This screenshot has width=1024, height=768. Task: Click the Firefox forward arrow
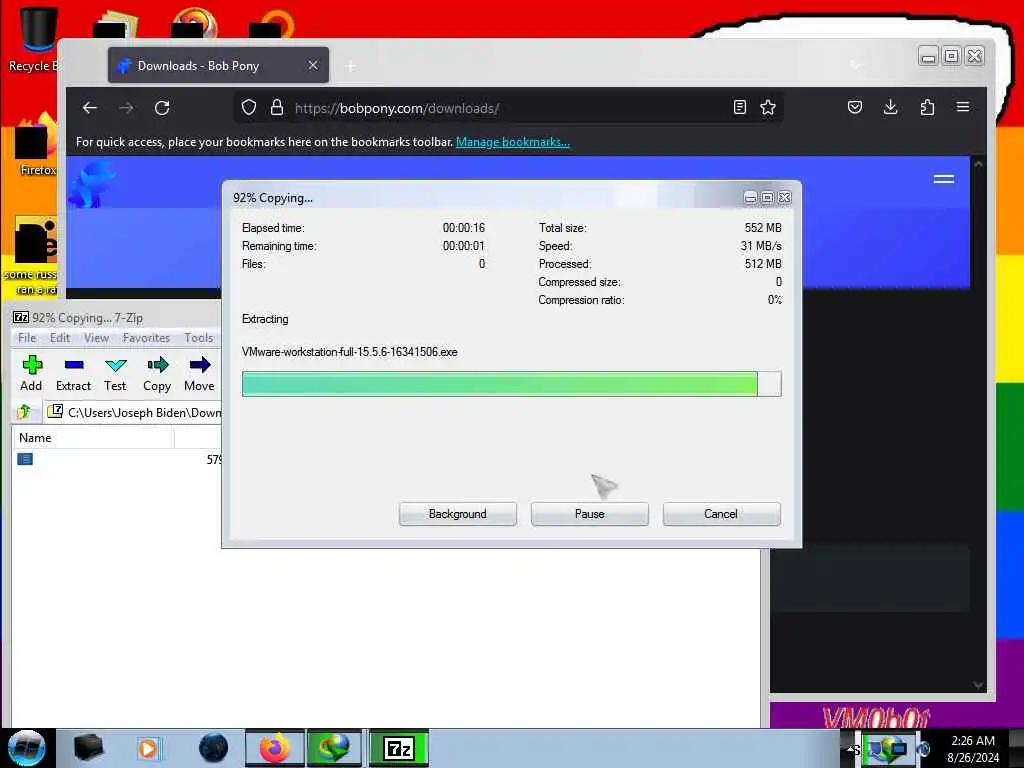click(x=126, y=108)
